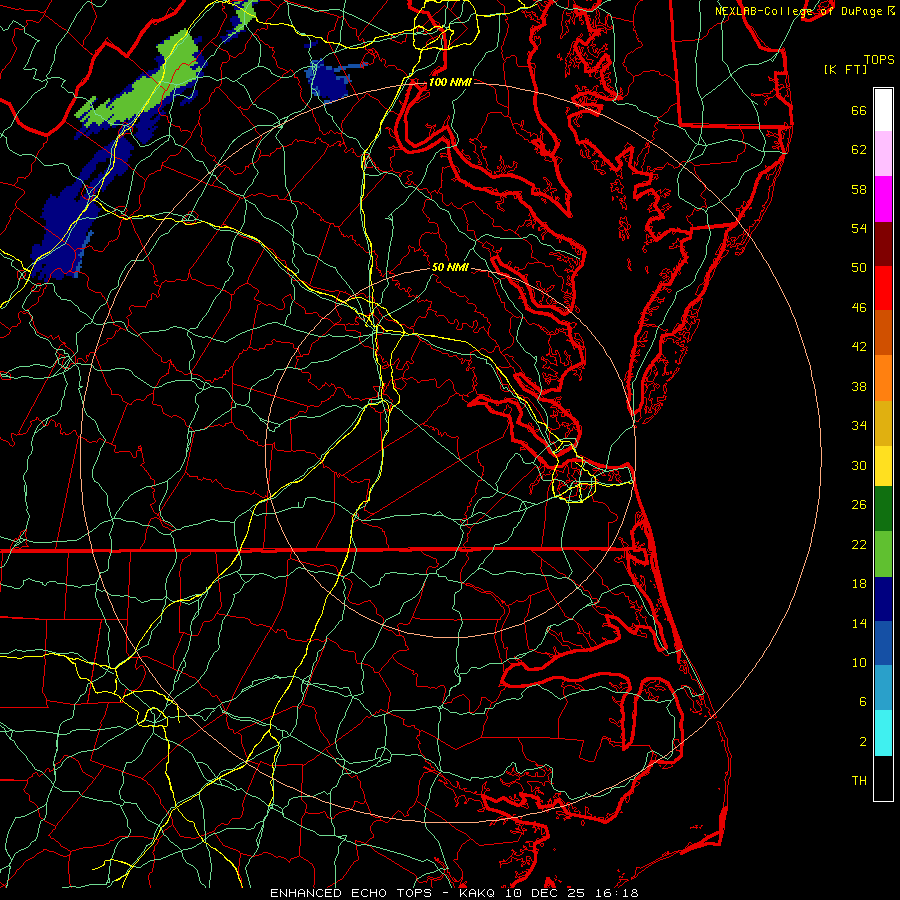Click the black TH legend swatch
Screen dimensions: 900x900
(883, 778)
